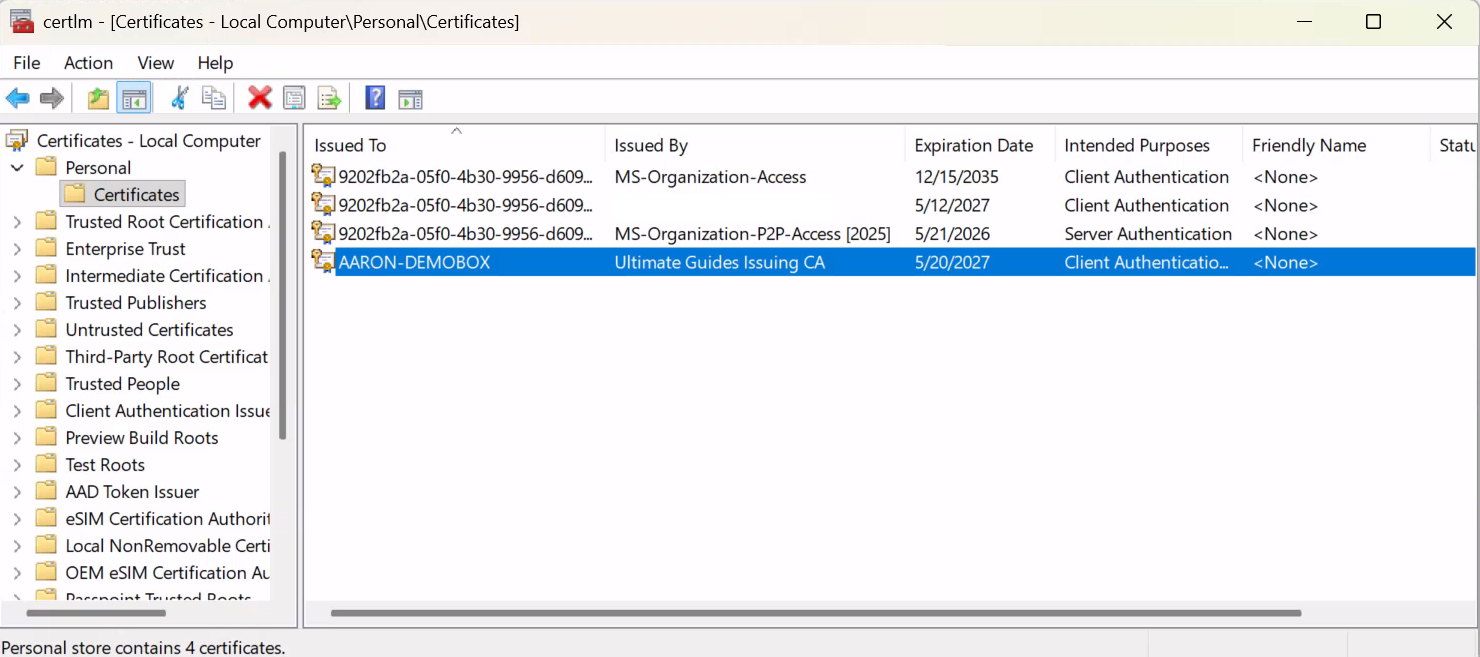1480x657 pixels.
Task: Click the Certificates - Local Computer root icon
Action: [x=18, y=141]
